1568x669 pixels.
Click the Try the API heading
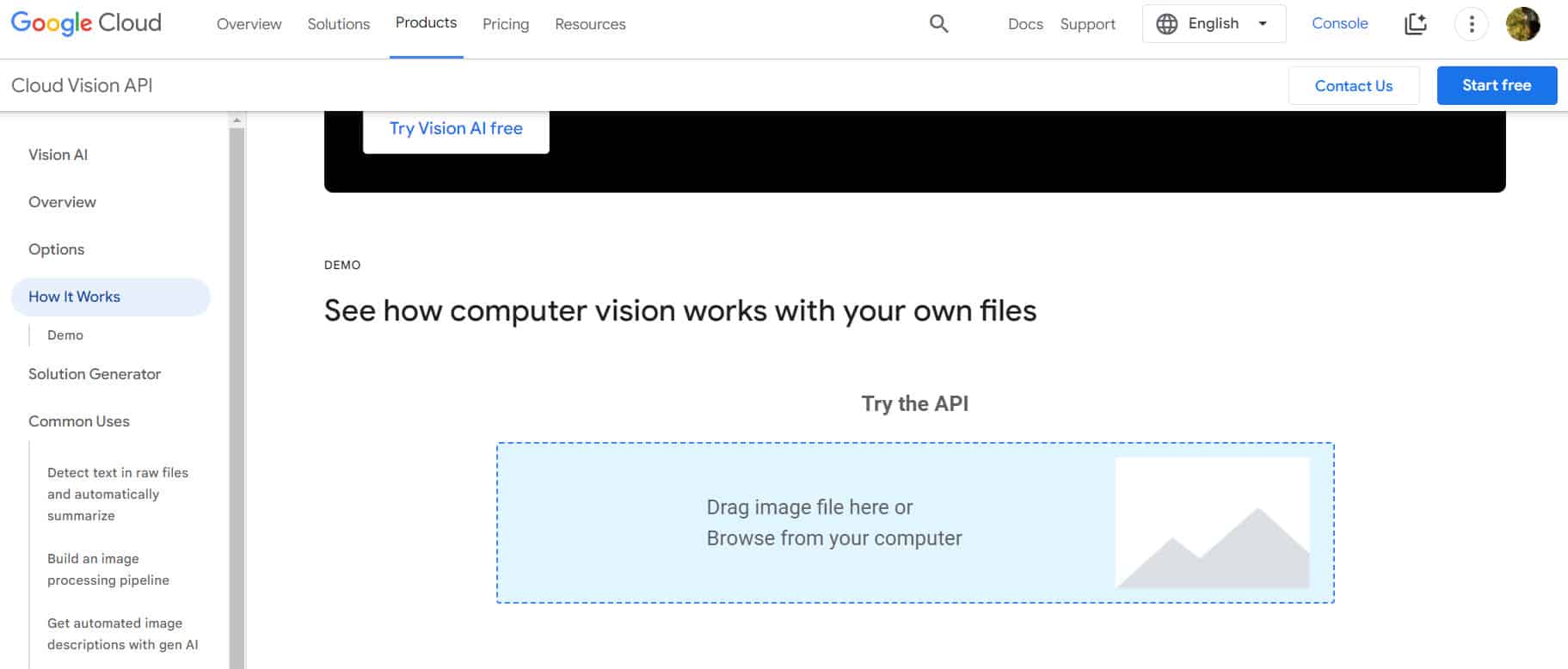pos(915,404)
